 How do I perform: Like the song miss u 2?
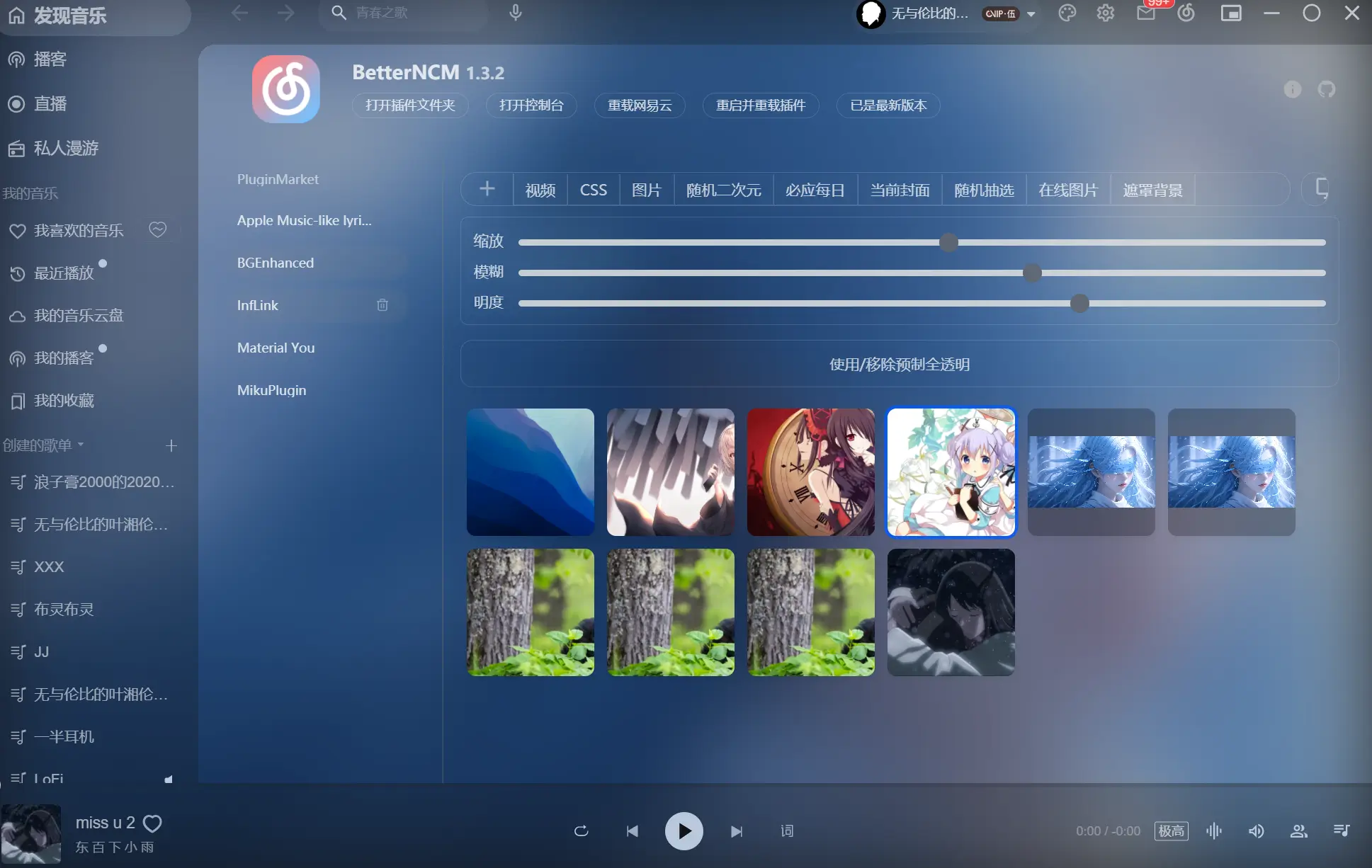(152, 823)
